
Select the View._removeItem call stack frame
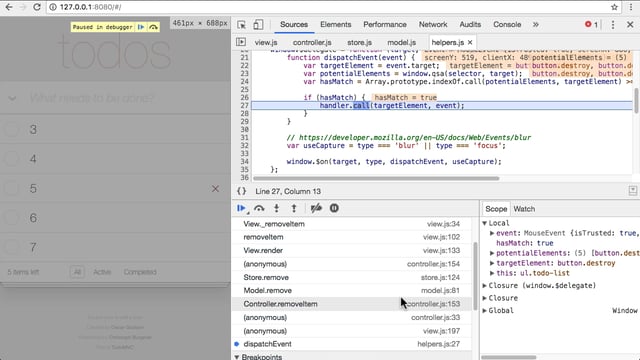[352, 224]
